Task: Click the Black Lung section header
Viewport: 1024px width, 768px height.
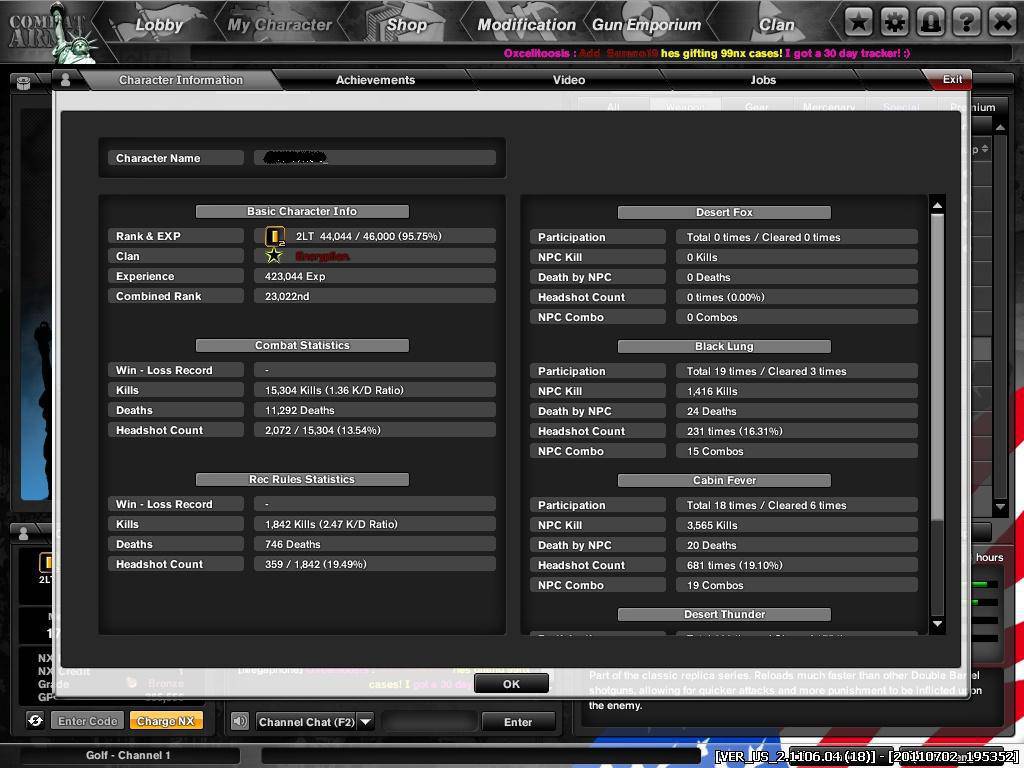Action: coord(724,346)
